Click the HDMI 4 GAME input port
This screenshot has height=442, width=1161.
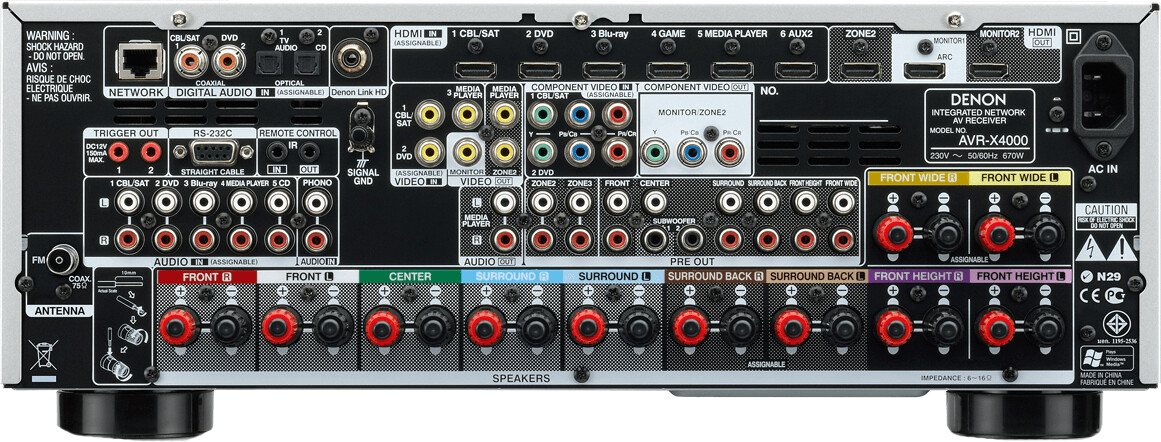(x=668, y=70)
